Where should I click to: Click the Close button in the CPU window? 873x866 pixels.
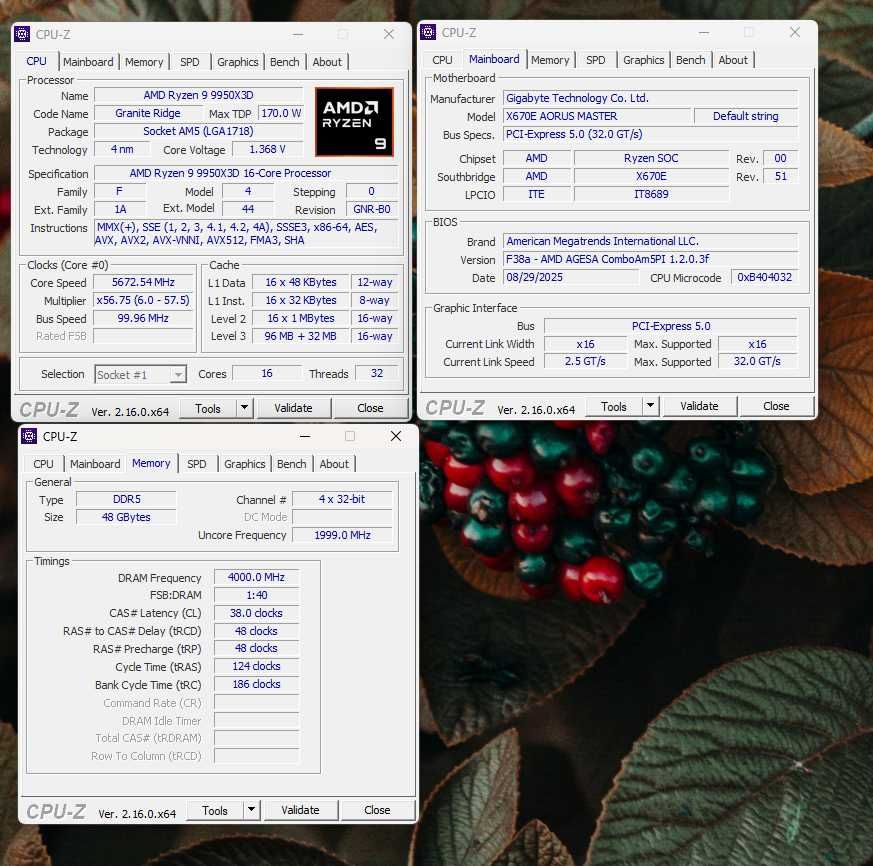(370, 408)
